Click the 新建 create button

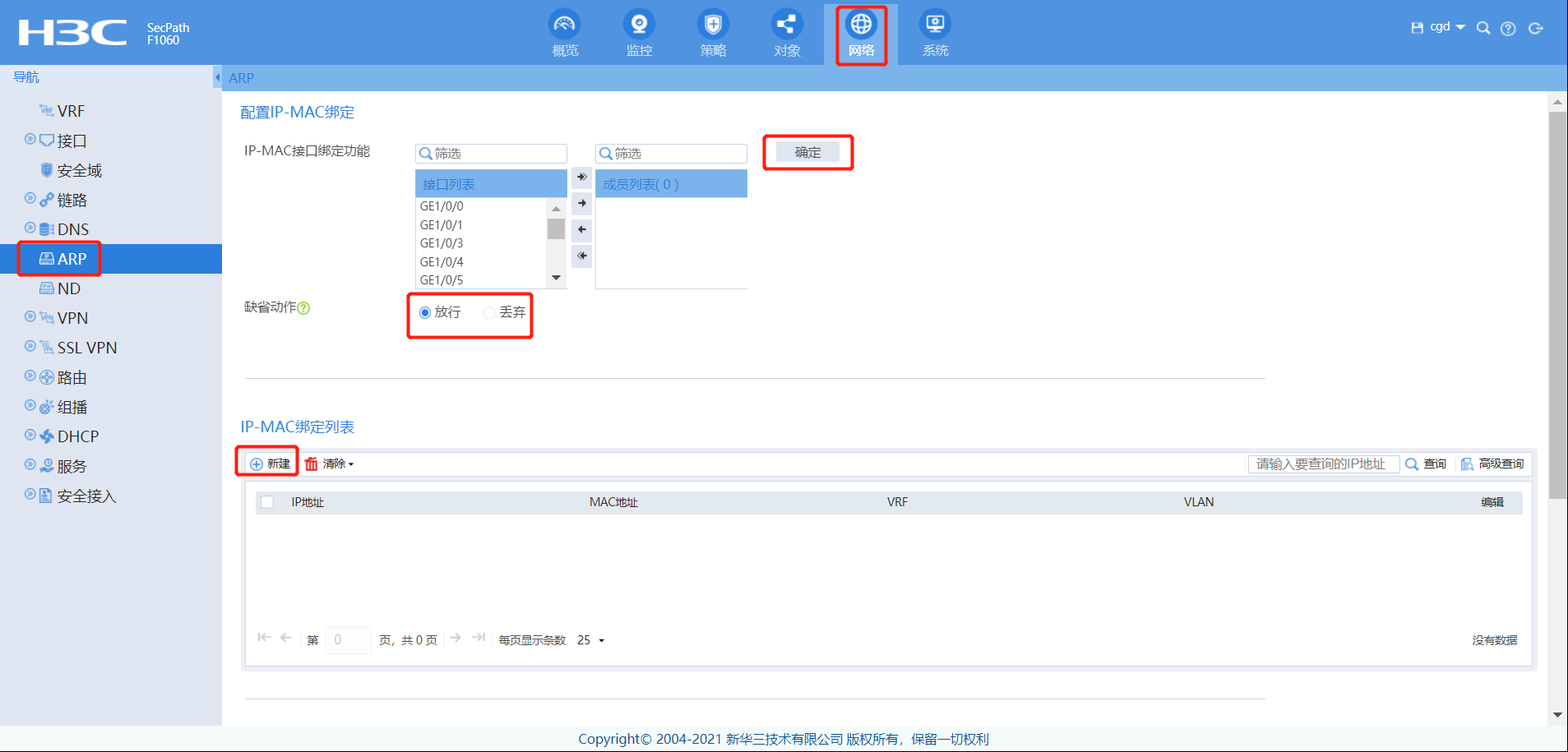[270, 464]
